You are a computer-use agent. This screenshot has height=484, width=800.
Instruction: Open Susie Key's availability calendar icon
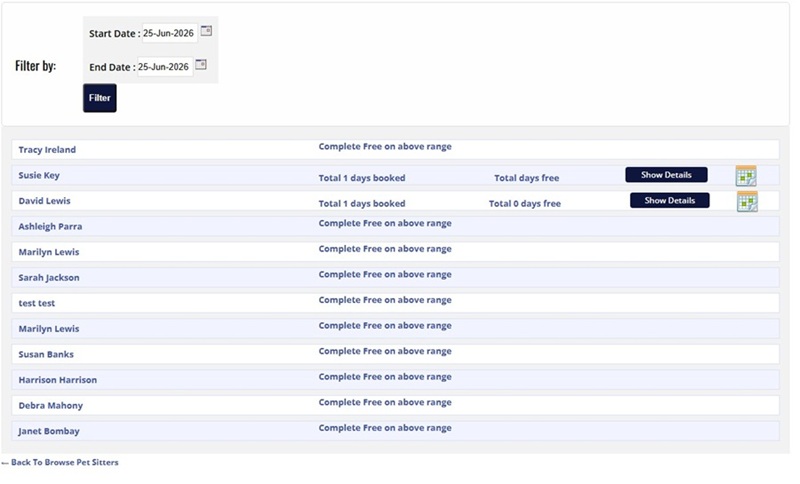click(x=746, y=175)
